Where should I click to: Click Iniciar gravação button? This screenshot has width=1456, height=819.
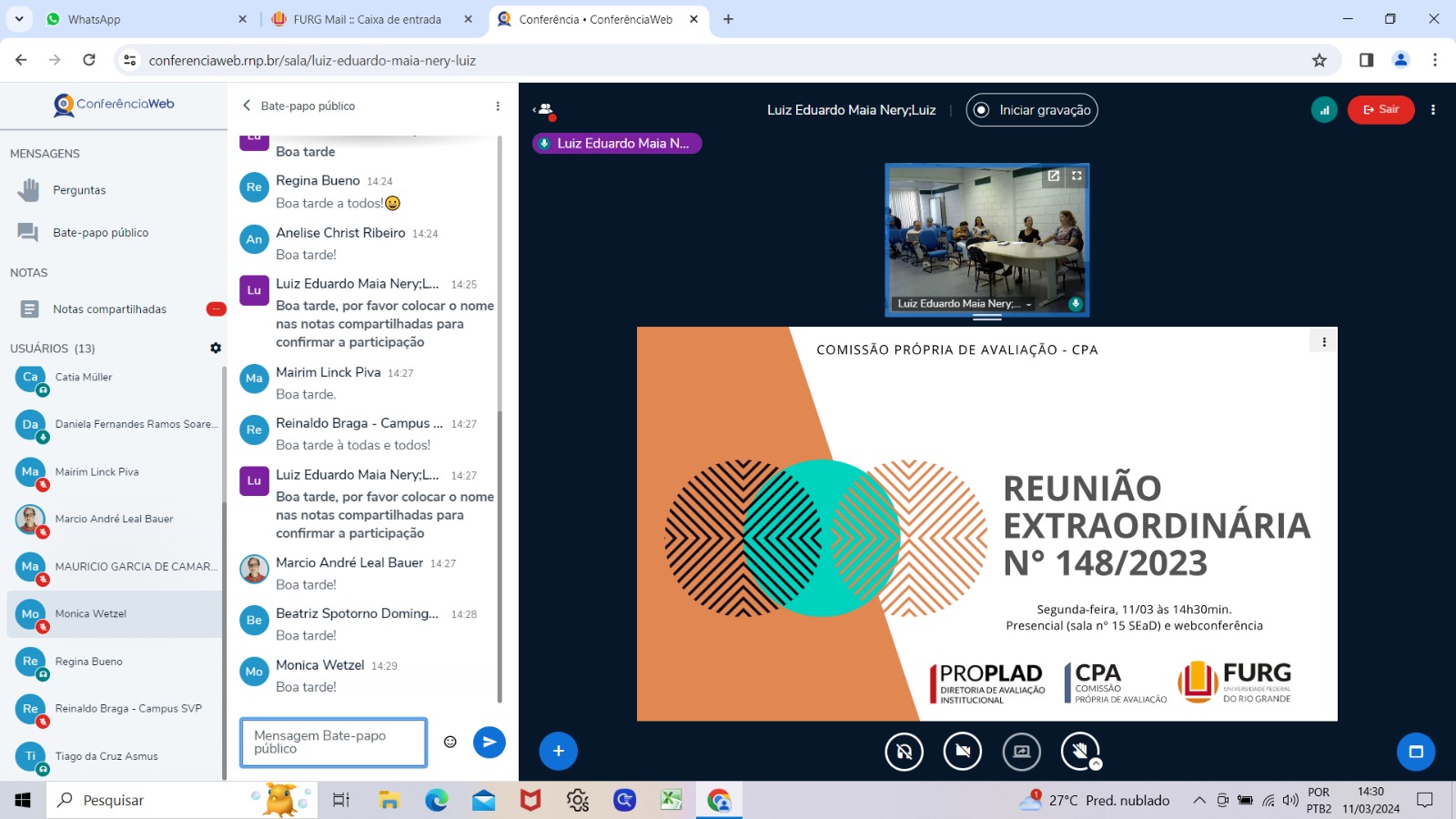click(1032, 110)
